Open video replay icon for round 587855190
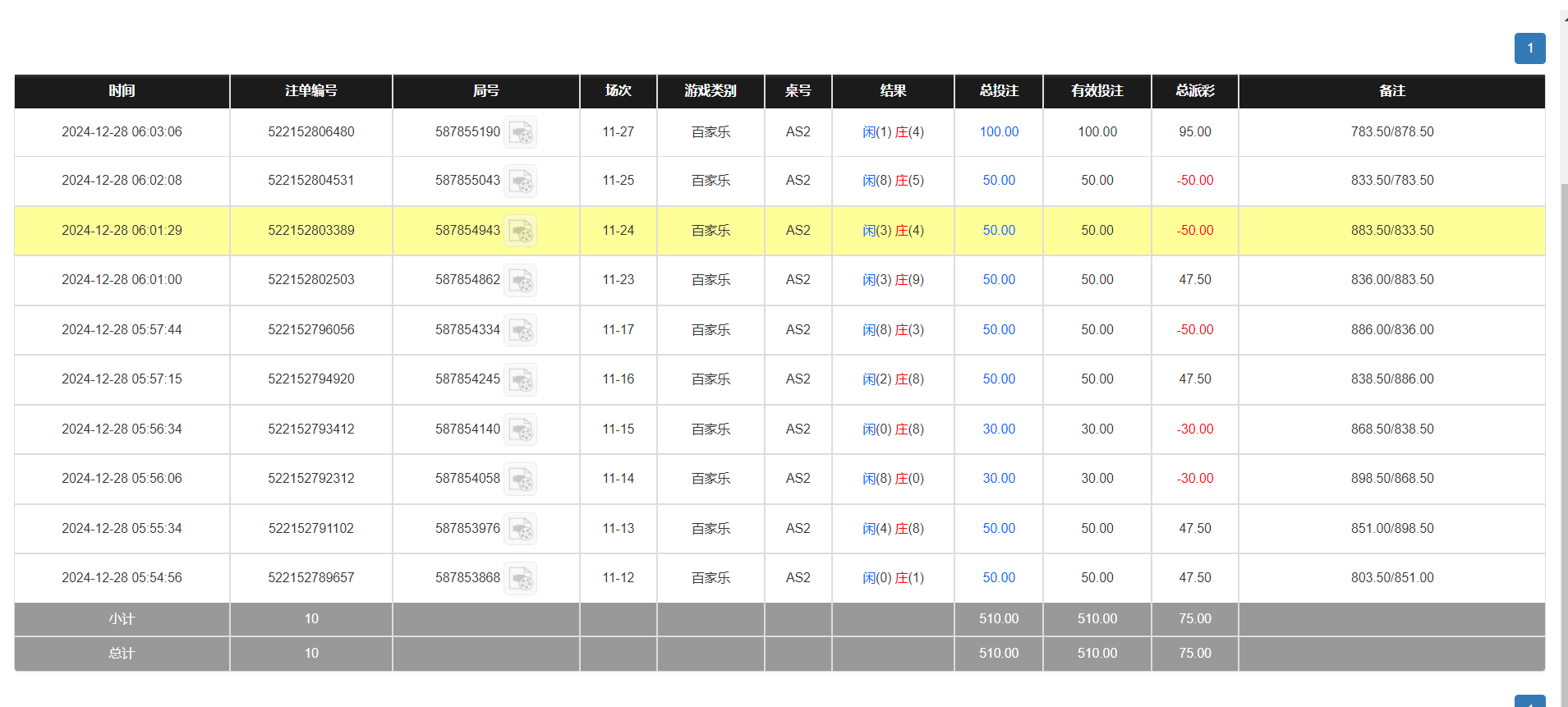Image resolution: width=1568 pixels, height=707 pixels. click(521, 132)
